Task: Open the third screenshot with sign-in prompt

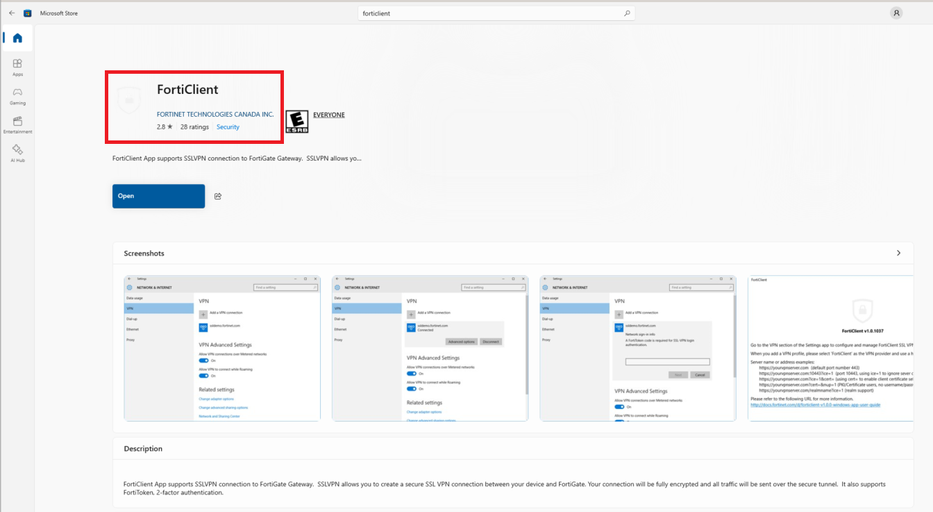Action: pos(638,348)
